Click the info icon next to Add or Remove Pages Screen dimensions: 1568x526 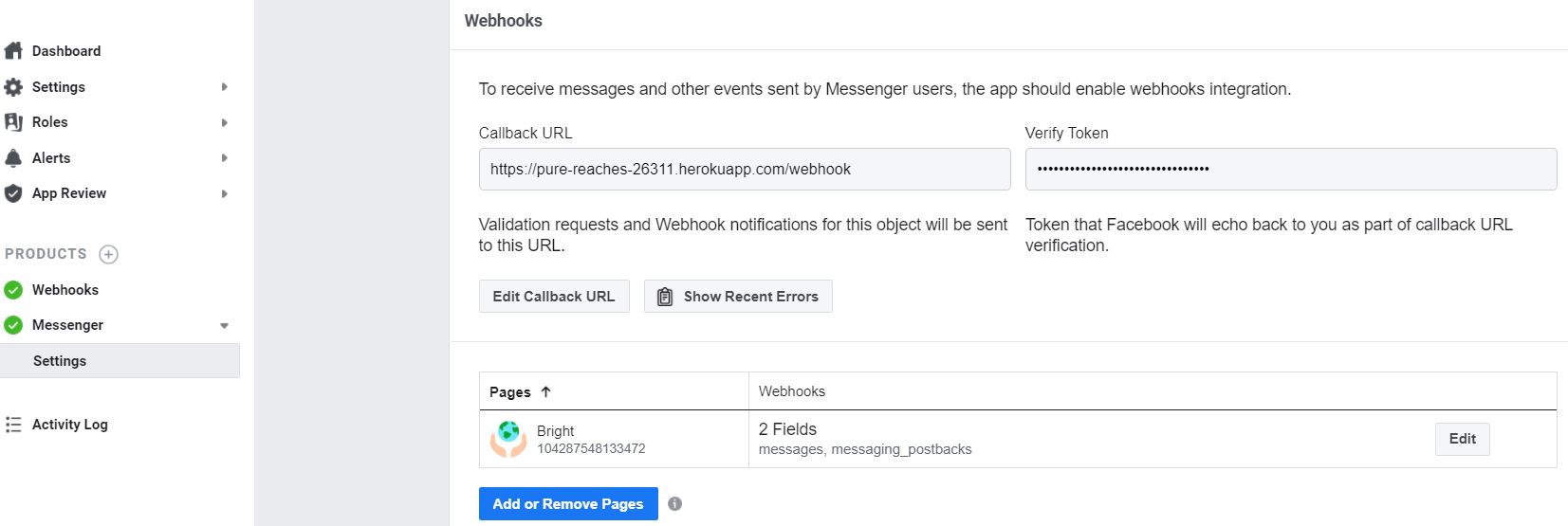[x=674, y=504]
